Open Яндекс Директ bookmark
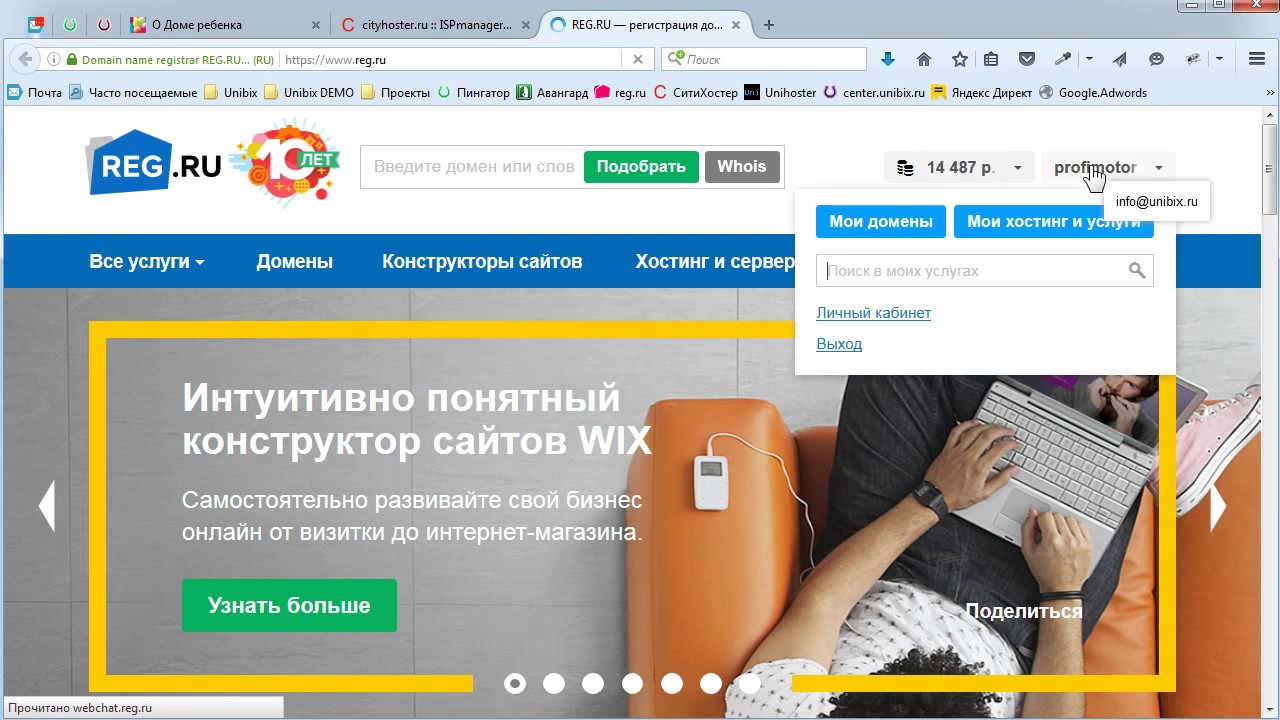1280x720 pixels. tap(982, 92)
